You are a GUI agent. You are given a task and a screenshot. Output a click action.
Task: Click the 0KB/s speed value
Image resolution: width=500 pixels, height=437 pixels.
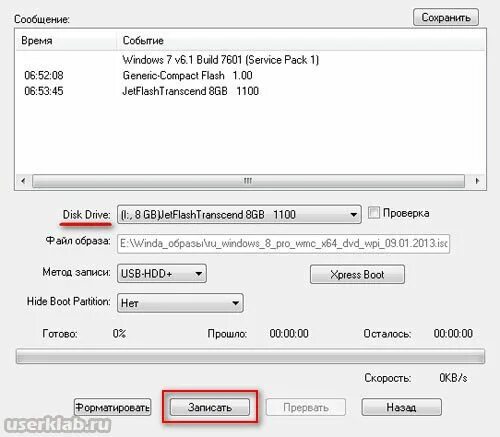[x=453, y=378]
